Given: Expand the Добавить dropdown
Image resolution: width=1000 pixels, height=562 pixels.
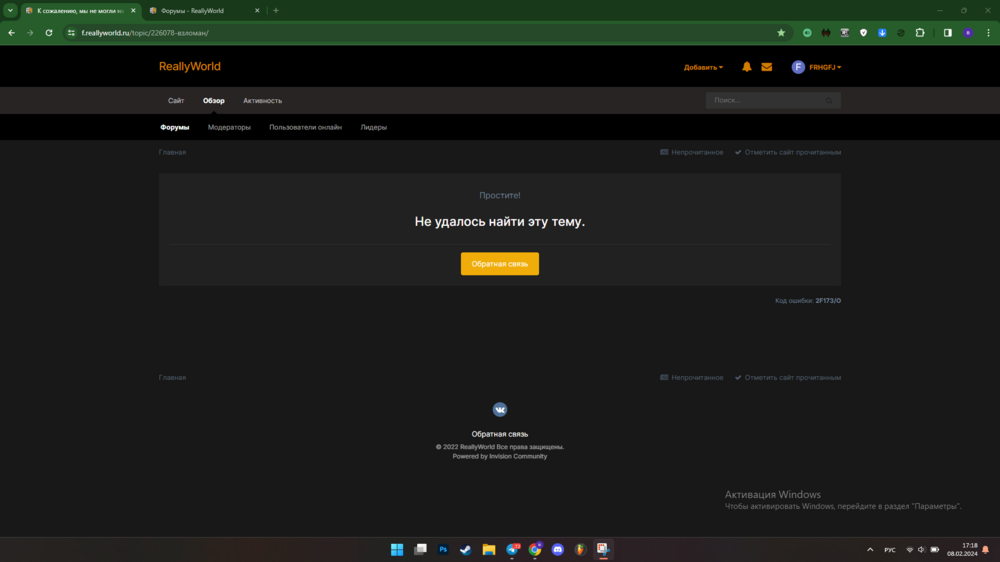Looking at the screenshot, I should click(703, 67).
